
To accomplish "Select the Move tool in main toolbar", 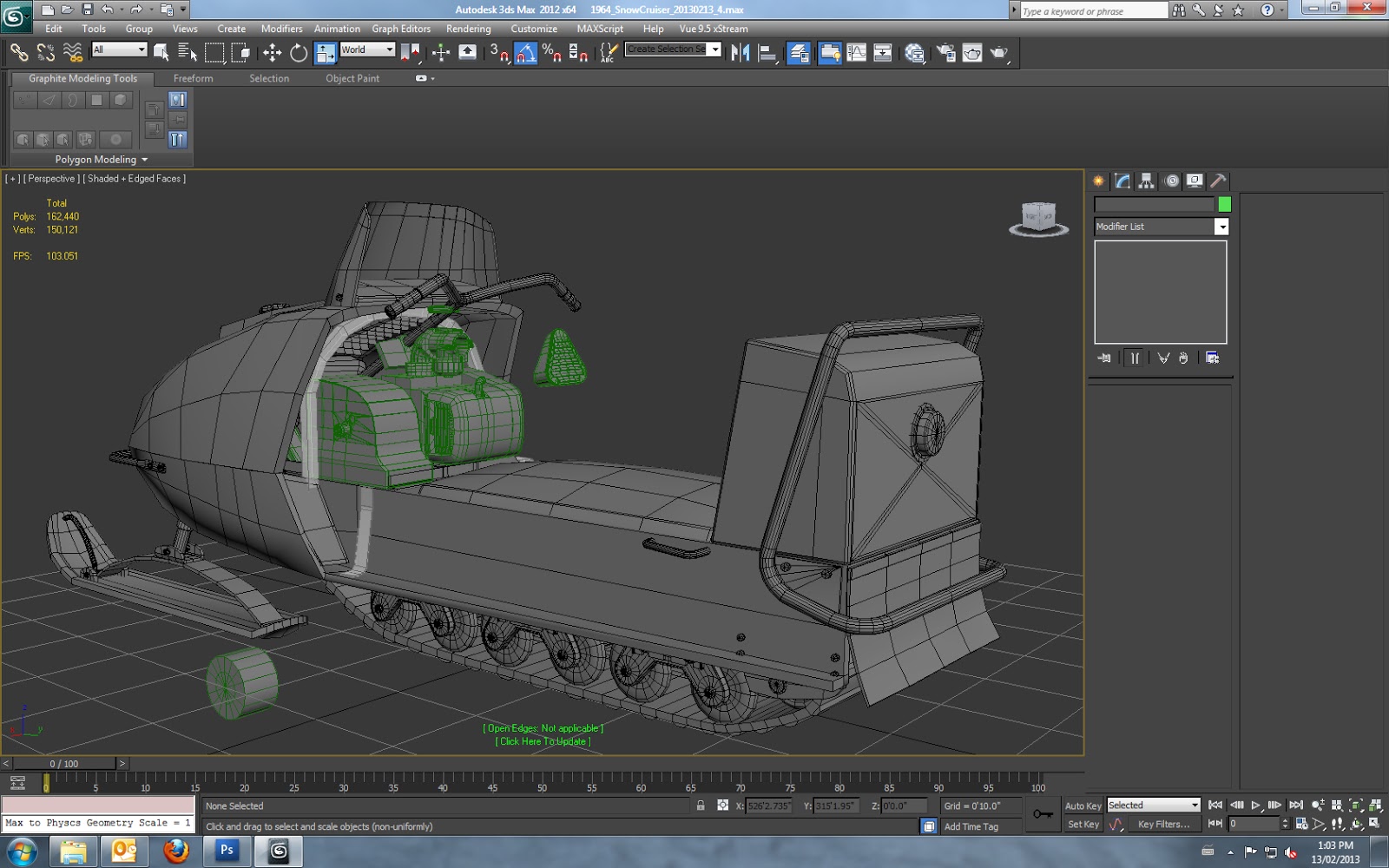I will click(272, 53).
